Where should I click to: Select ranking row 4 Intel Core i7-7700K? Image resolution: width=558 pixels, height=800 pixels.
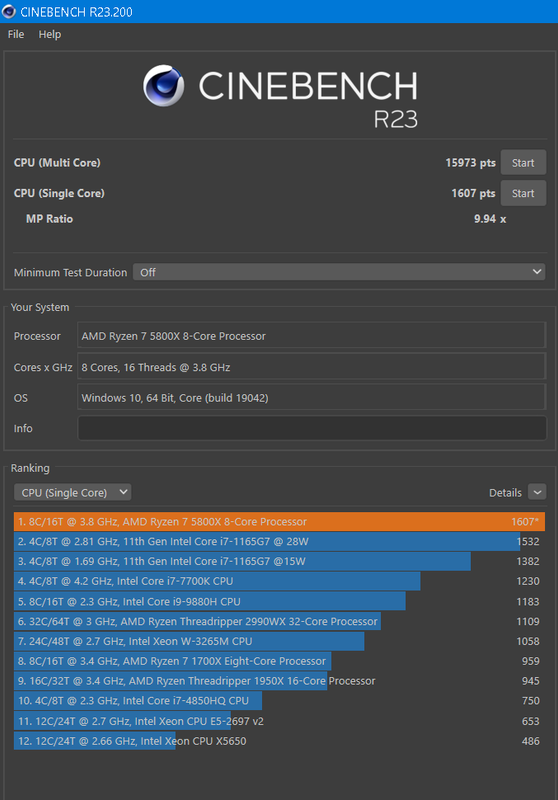(x=279, y=582)
